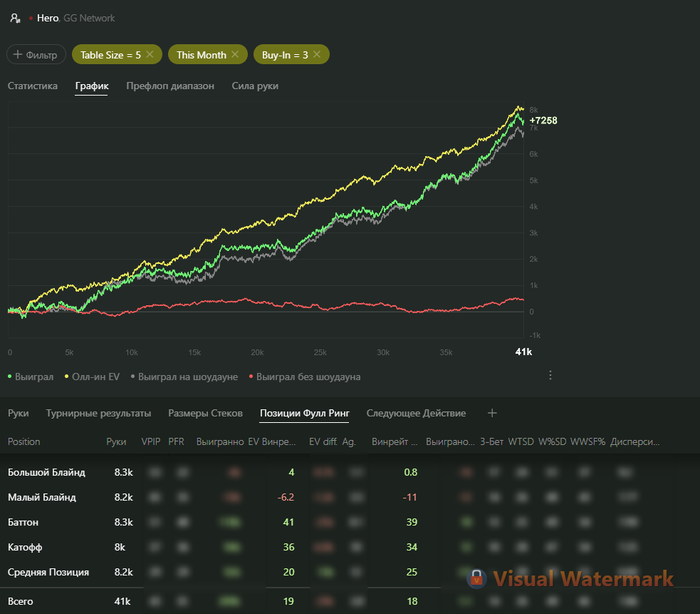This screenshot has width=700, height=614.
Task: Switch to the Статистика tab
Action: (33, 86)
